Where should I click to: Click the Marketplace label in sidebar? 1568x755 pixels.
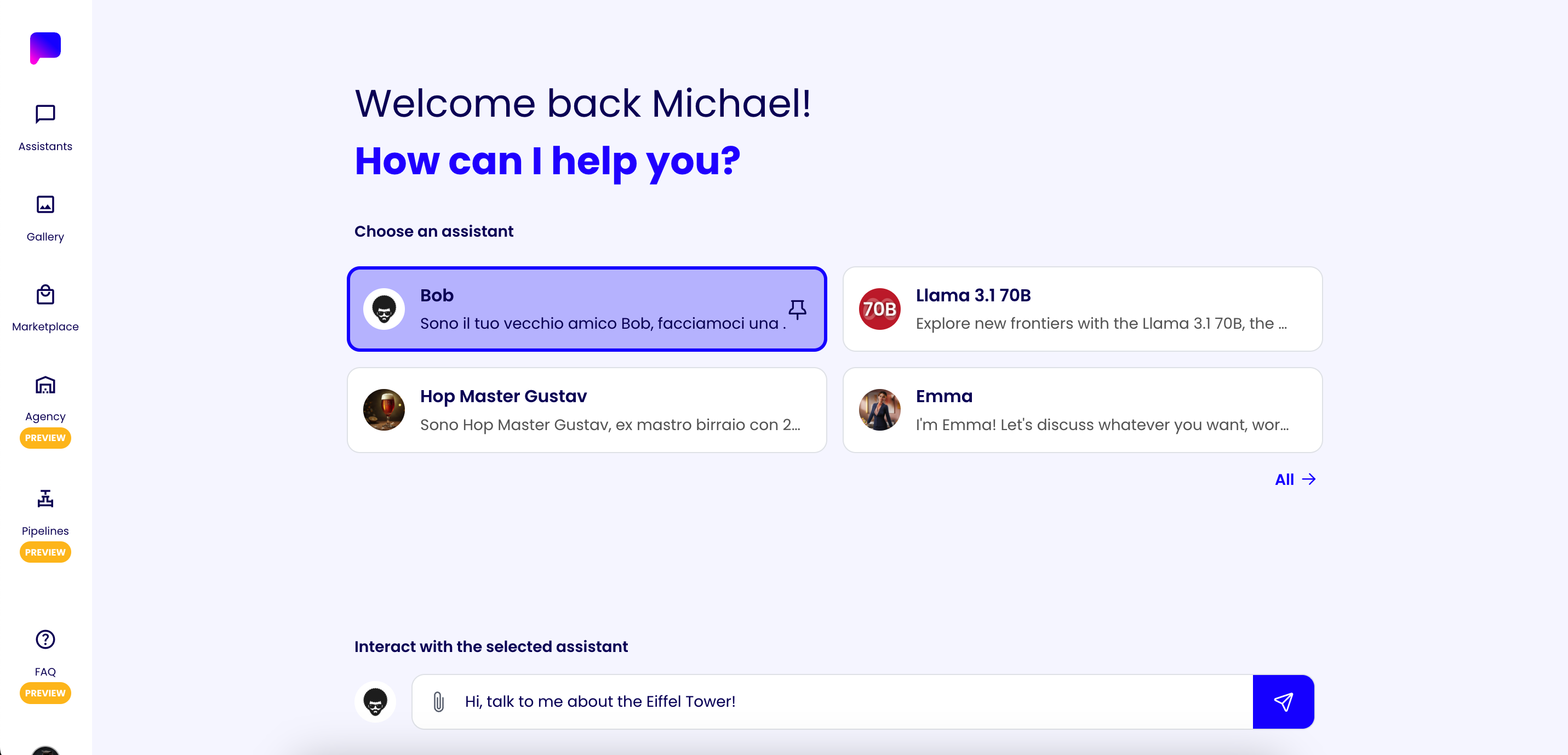click(45, 327)
